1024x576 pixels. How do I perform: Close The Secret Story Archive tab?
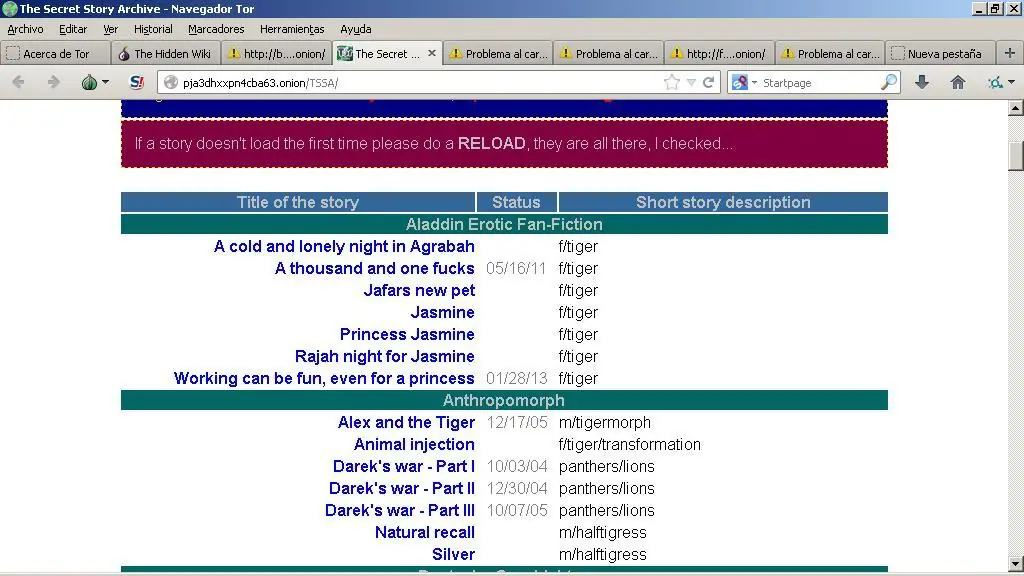pyautogui.click(x=432, y=54)
